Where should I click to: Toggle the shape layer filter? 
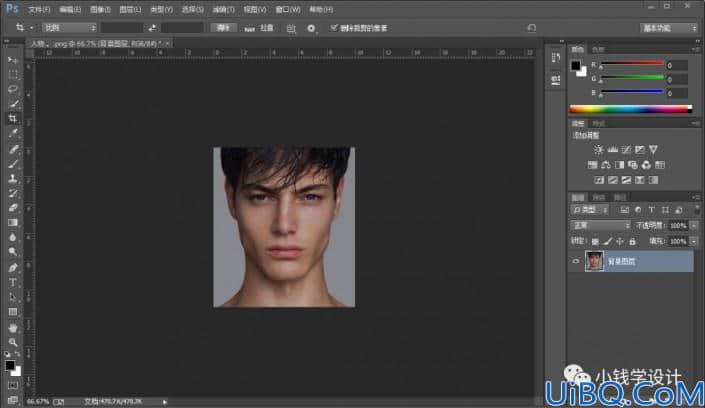(665, 210)
